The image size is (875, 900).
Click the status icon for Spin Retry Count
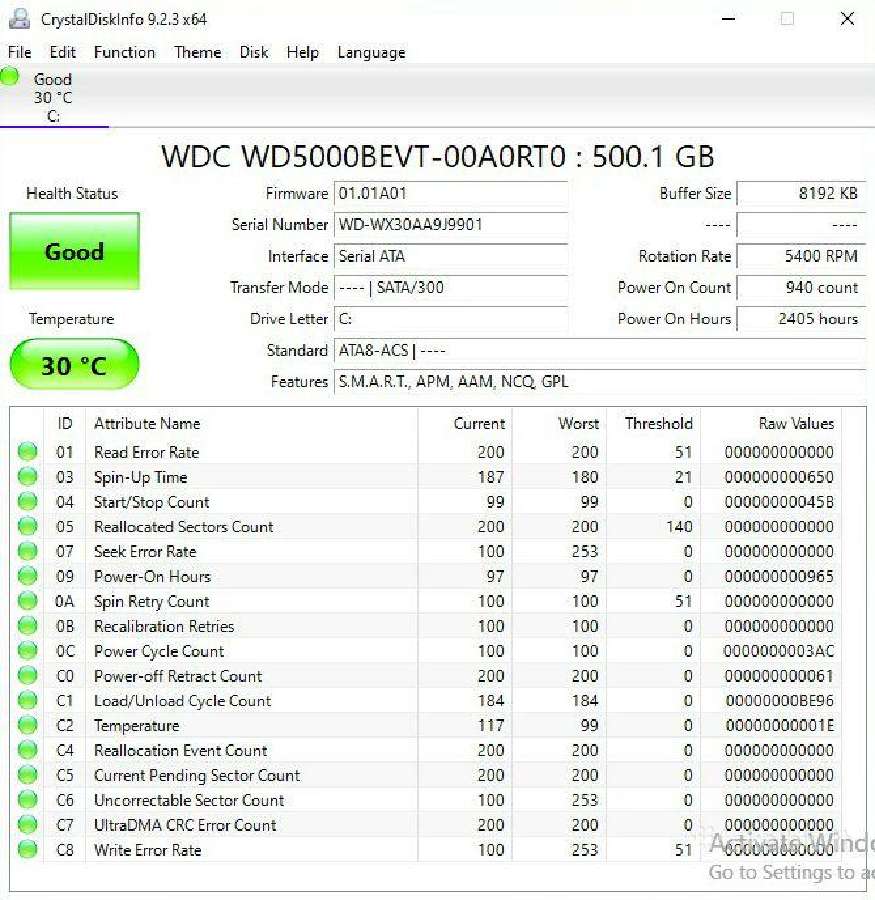coord(28,601)
